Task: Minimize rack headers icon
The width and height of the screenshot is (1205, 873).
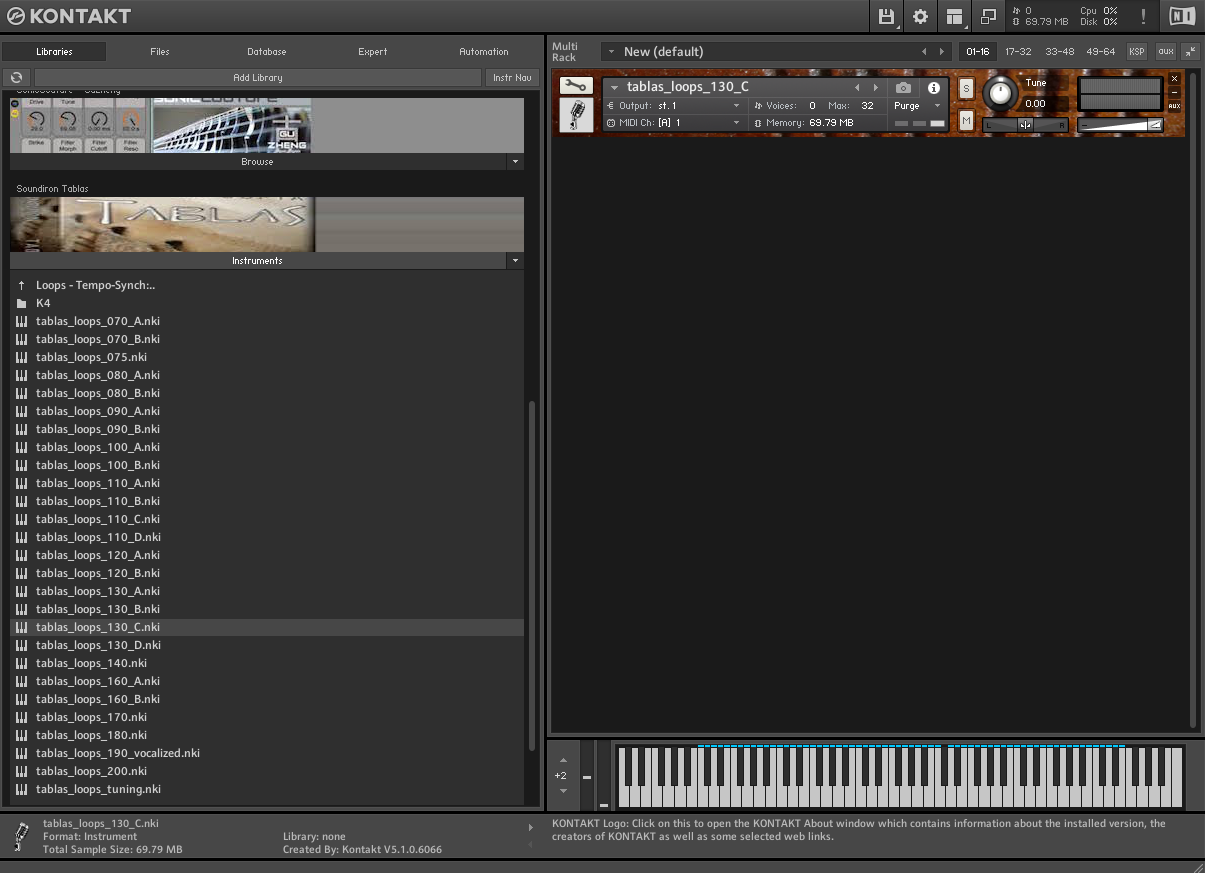Action: 1190,51
